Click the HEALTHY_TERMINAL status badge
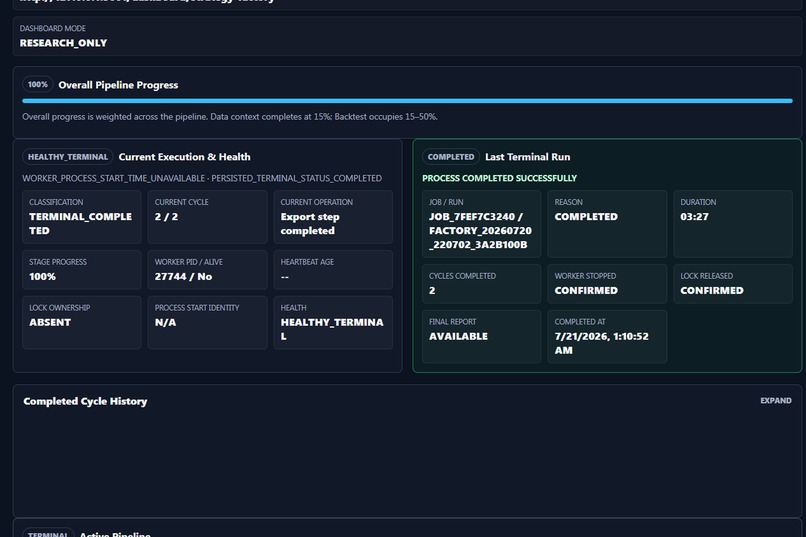The width and height of the screenshot is (806, 537). [67, 157]
